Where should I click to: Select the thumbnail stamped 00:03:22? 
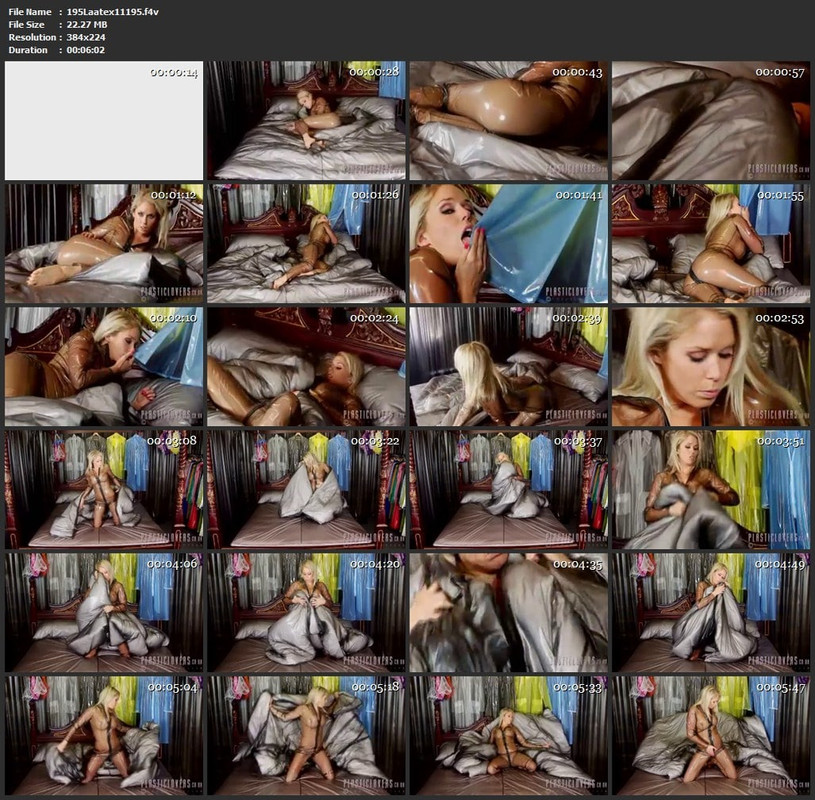pos(307,489)
